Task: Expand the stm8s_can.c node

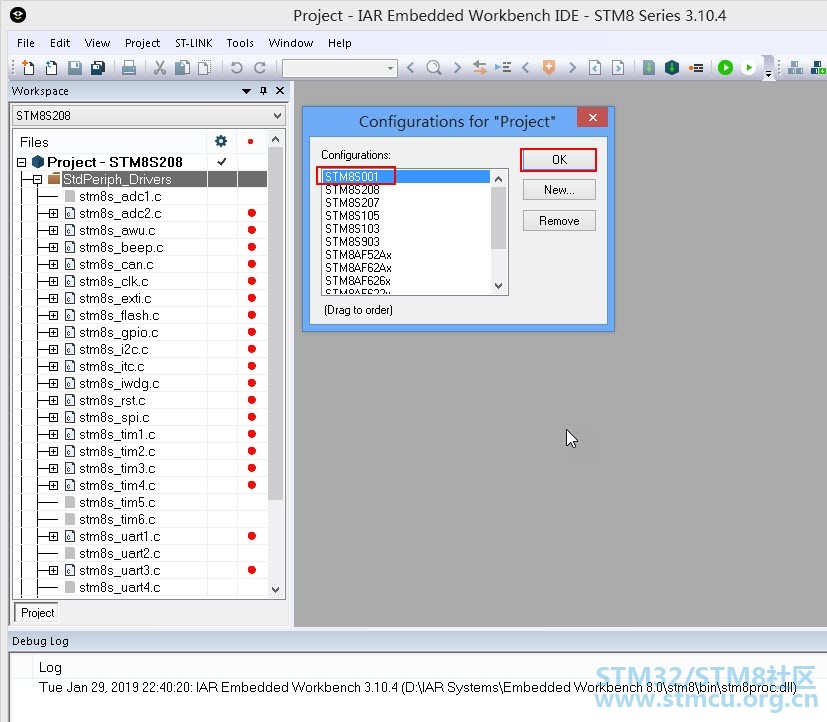Action: point(53,264)
